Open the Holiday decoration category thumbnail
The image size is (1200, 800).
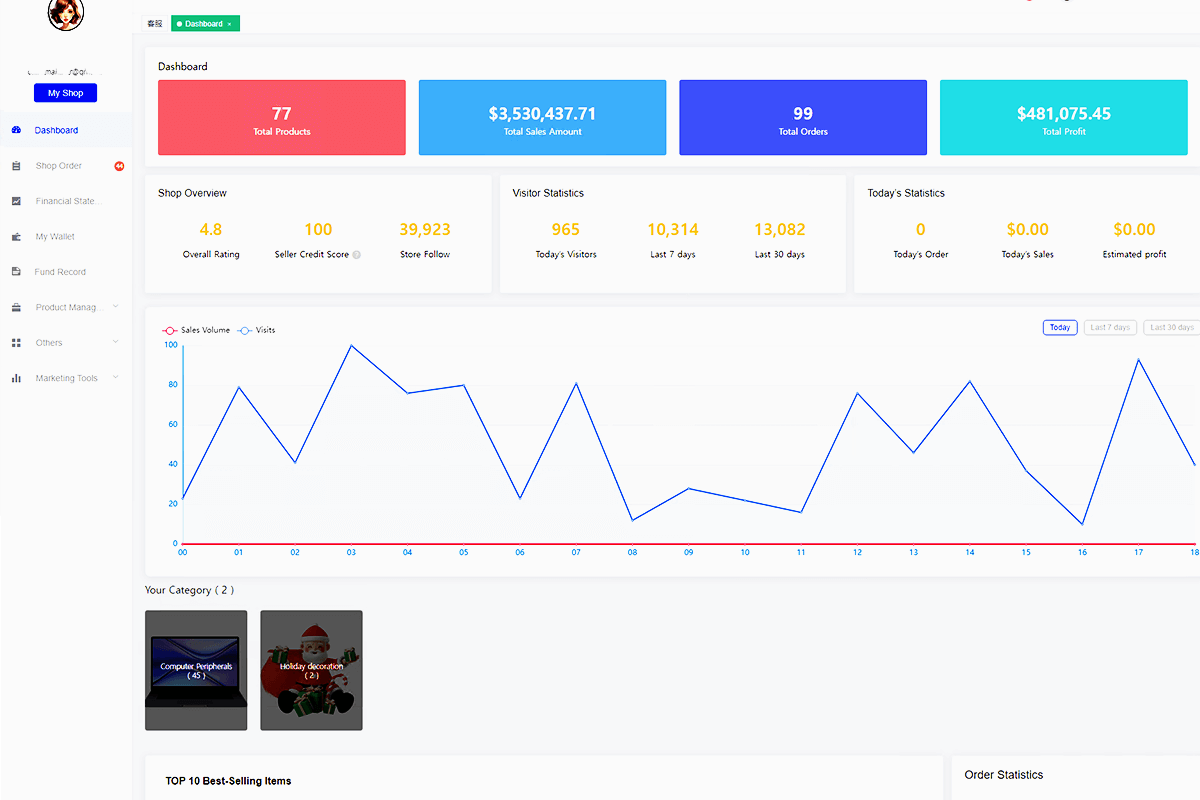point(311,670)
